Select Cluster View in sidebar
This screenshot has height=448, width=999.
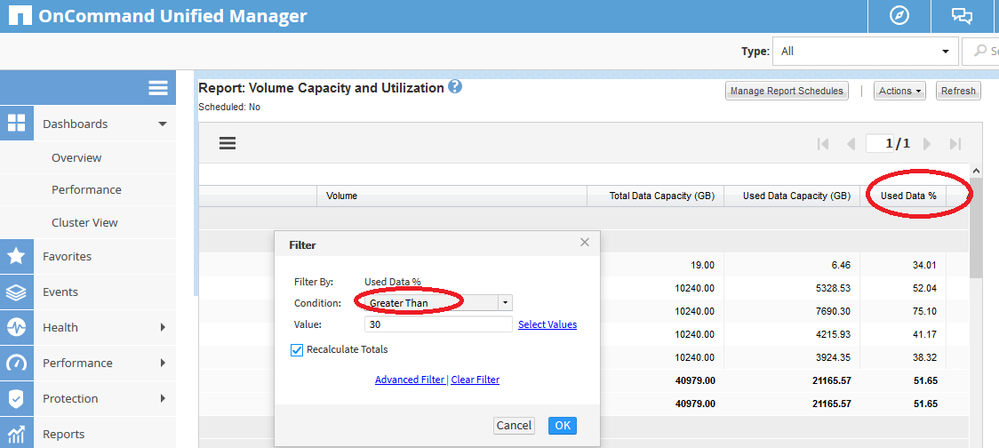pos(85,222)
